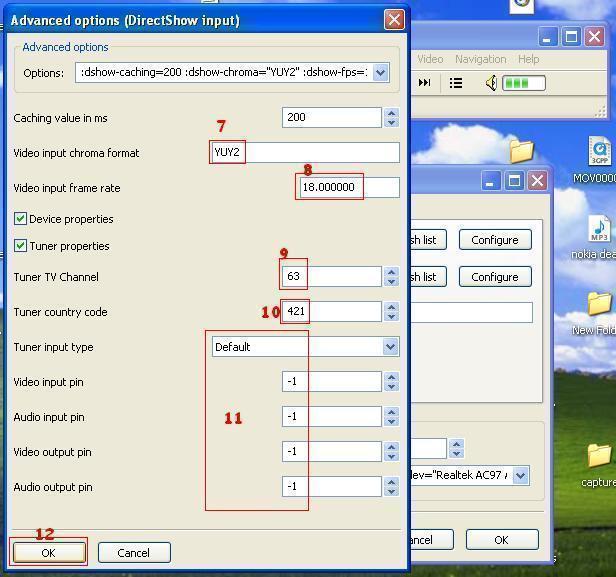
Task: Click Cancel in Advanced options dialog
Action: click(x=133, y=552)
